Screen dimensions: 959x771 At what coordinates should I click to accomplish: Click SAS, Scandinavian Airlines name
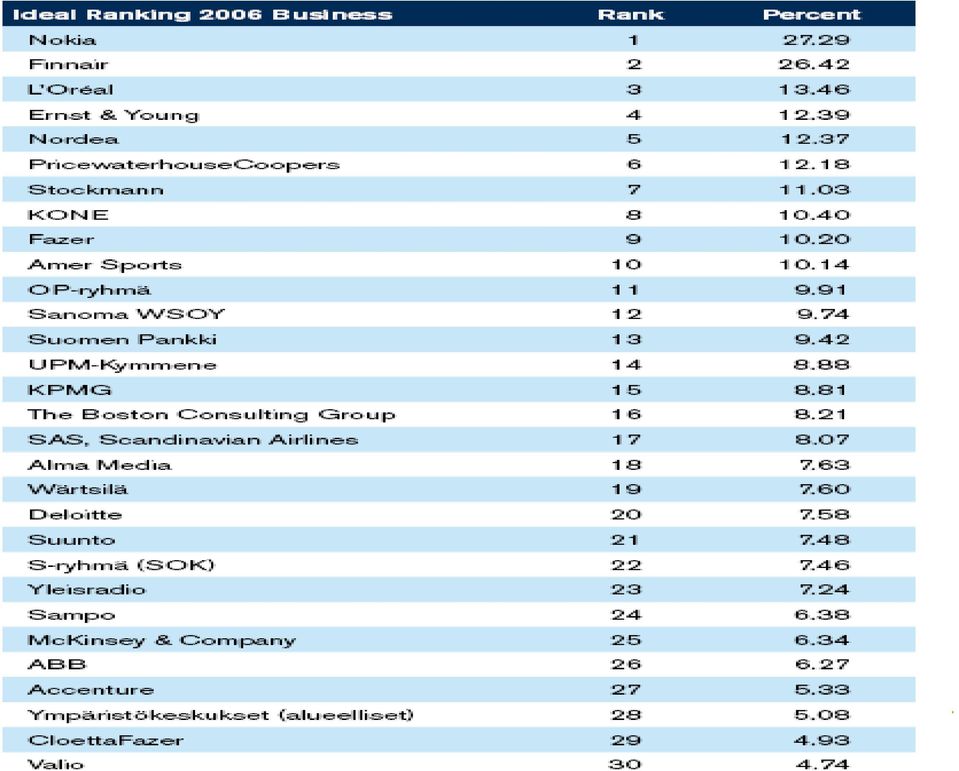(x=193, y=440)
